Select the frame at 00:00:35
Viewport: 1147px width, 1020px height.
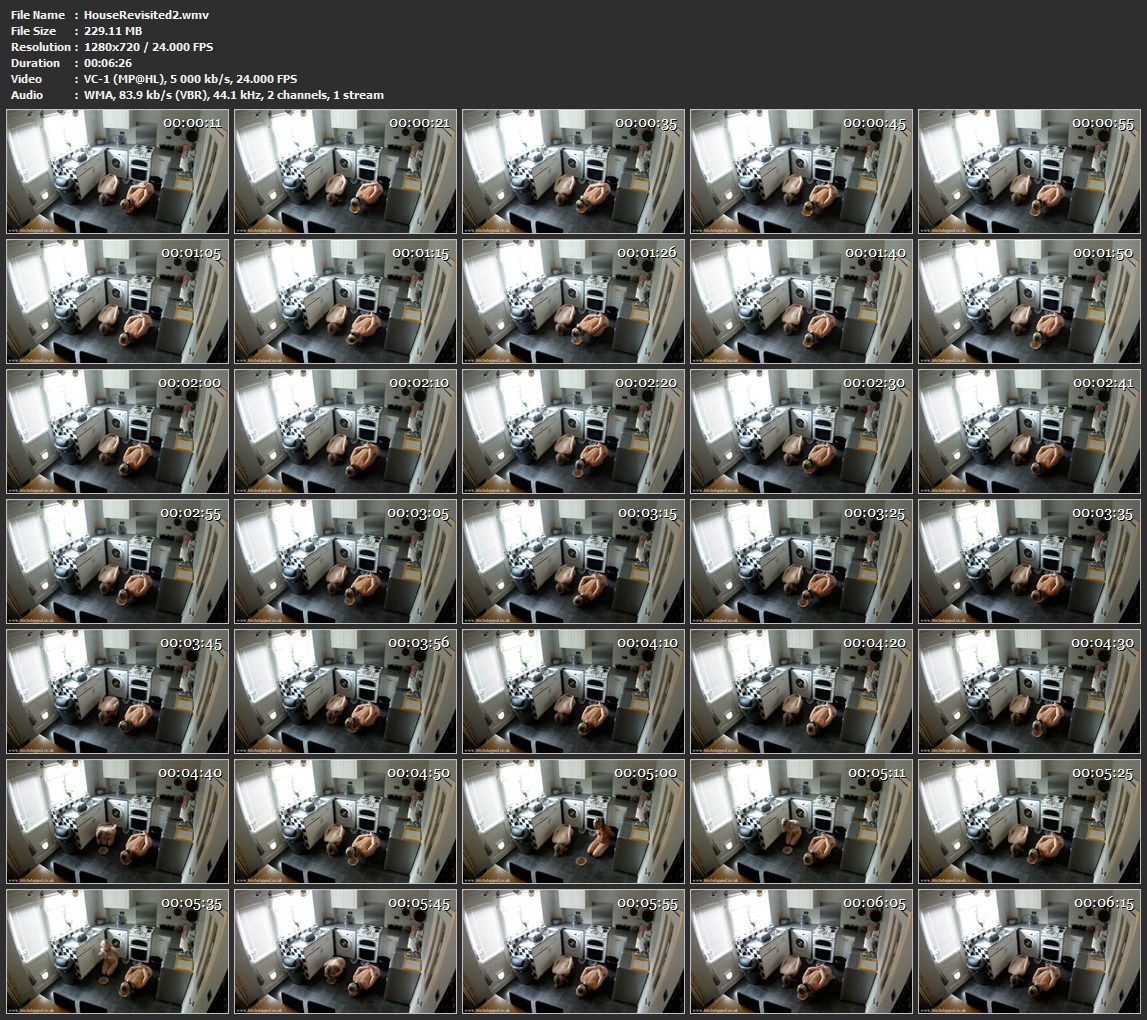pyautogui.click(x=573, y=172)
